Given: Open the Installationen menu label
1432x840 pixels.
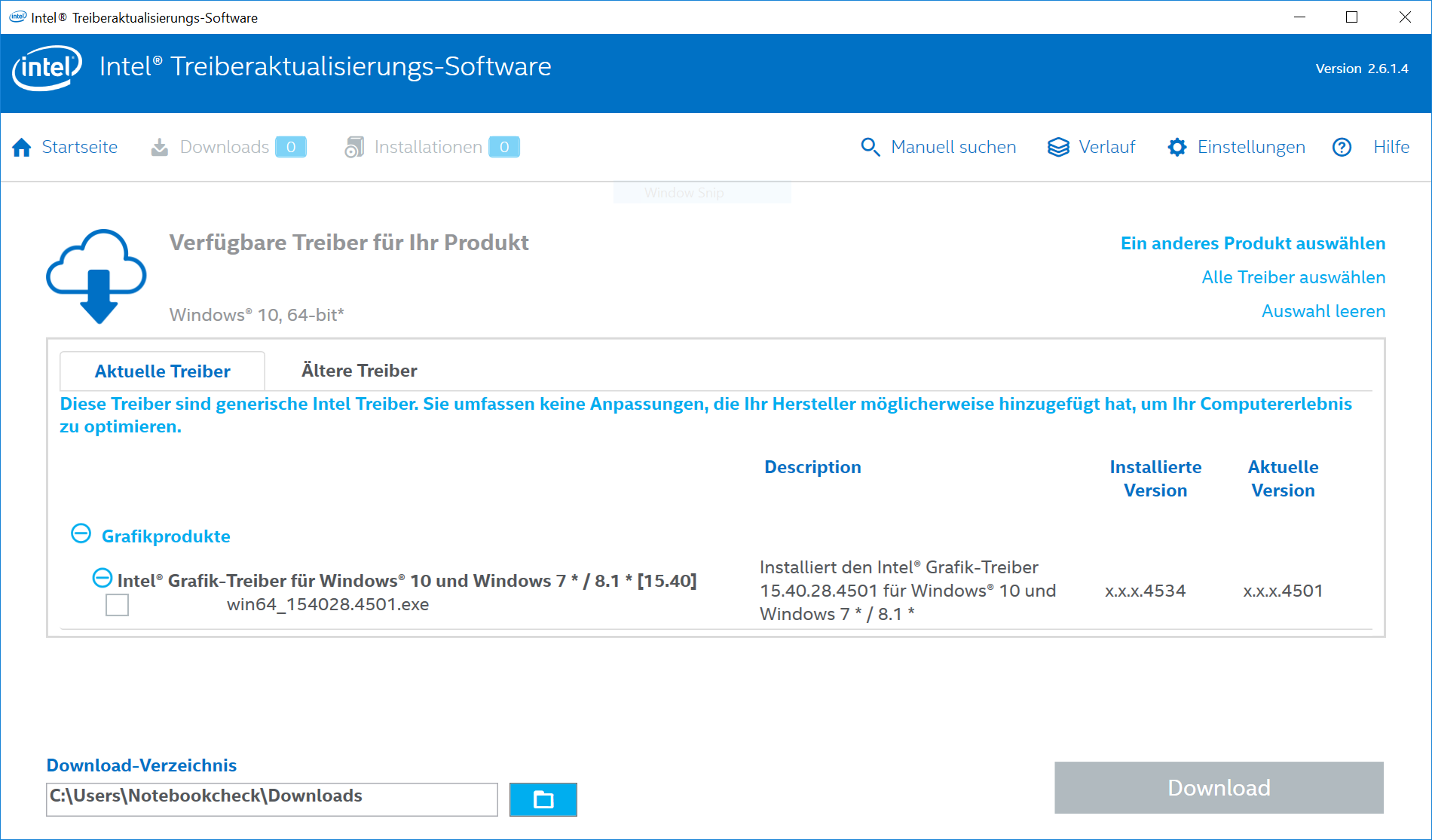Looking at the screenshot, I should click(x=428, y=147).
